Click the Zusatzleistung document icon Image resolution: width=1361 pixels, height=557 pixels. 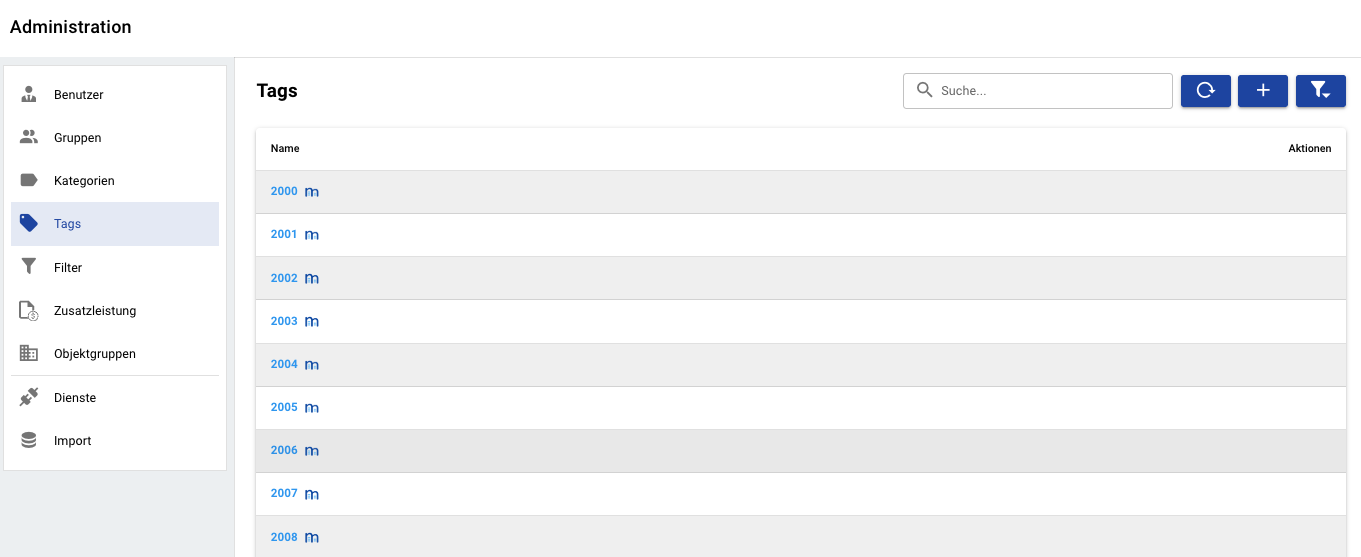(x=29, y=311)
